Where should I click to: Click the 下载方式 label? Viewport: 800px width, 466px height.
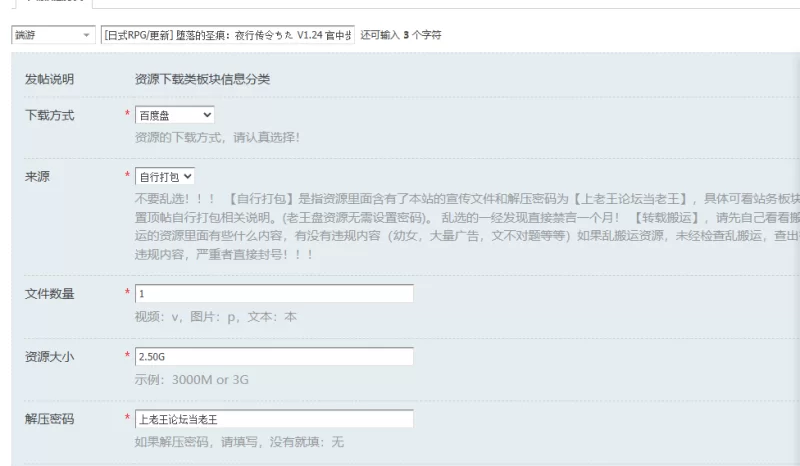(49, 115)
